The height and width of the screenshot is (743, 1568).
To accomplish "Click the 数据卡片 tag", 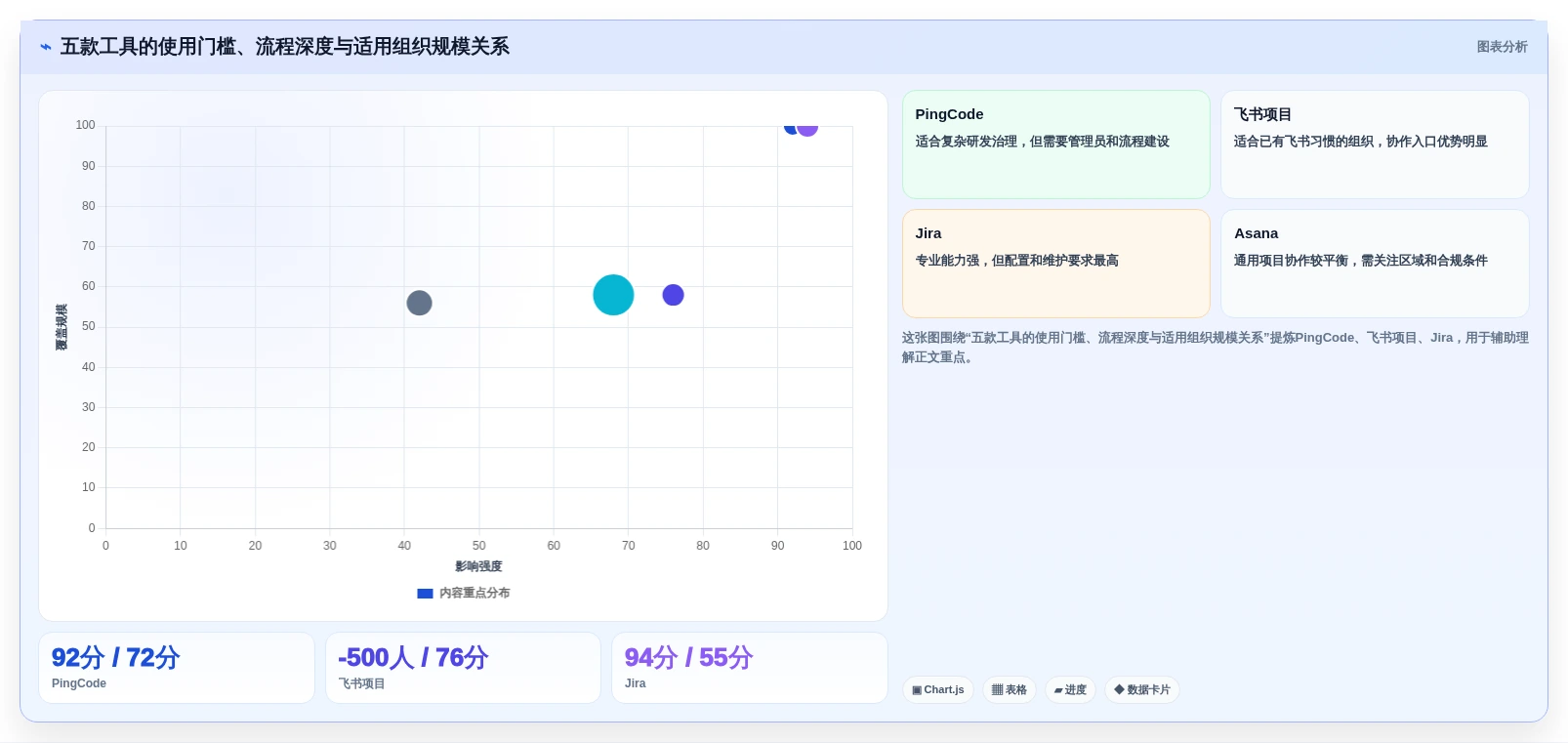I will 1142,690.
